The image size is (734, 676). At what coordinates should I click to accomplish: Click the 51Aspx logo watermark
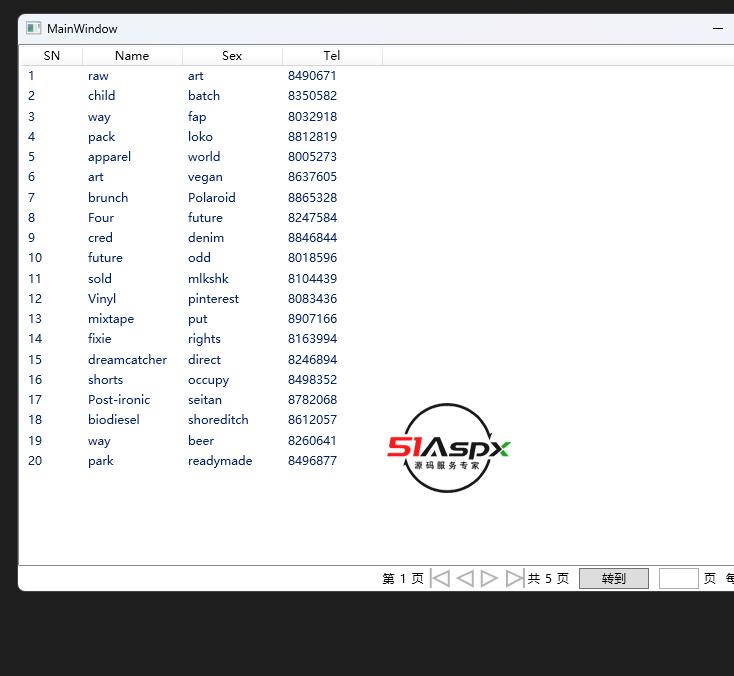[x=448, y=448]
